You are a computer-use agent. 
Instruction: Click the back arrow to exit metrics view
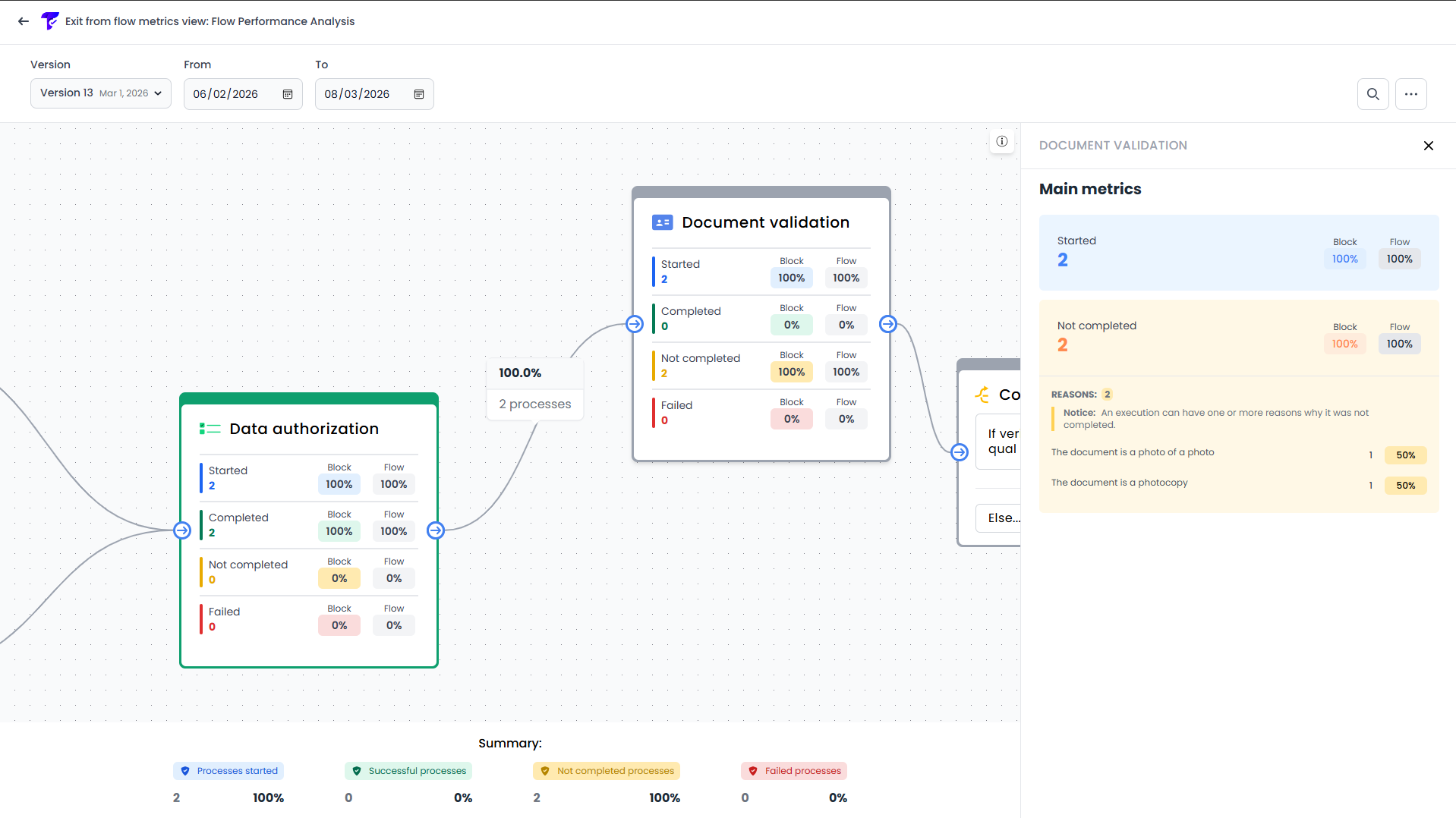pos(23,21)
